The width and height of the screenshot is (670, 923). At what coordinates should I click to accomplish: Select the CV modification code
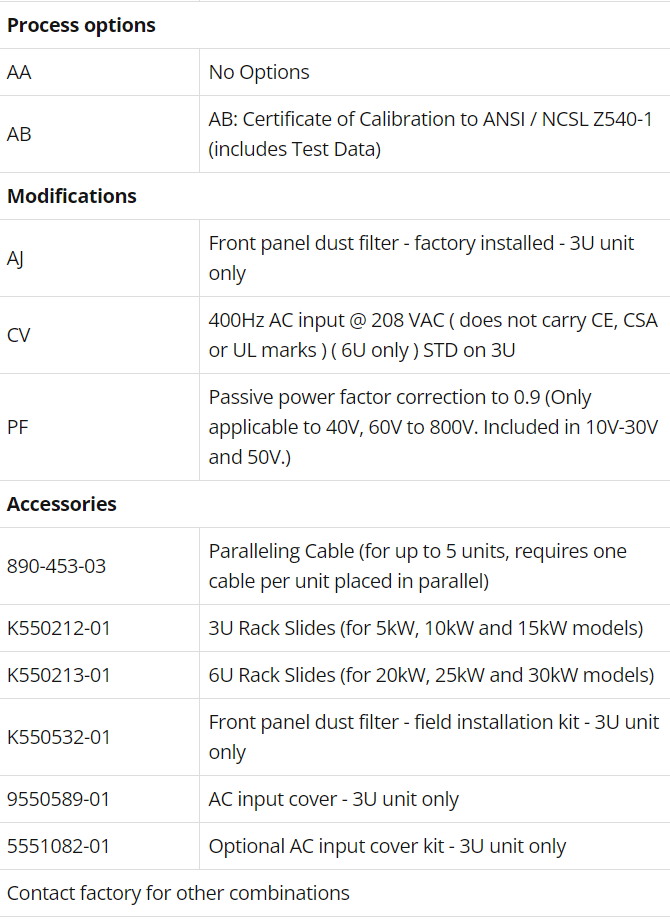[x=18, y=336]
